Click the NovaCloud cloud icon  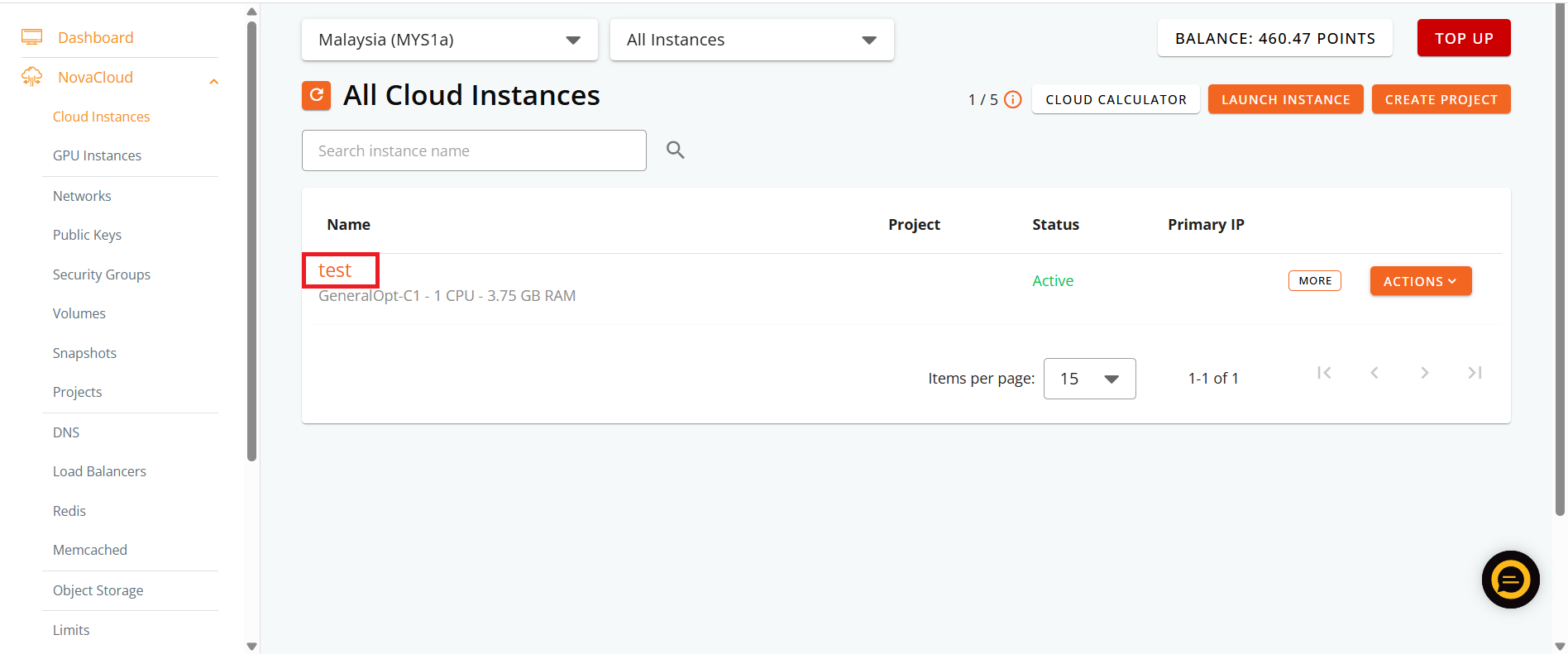pos(32,77)
